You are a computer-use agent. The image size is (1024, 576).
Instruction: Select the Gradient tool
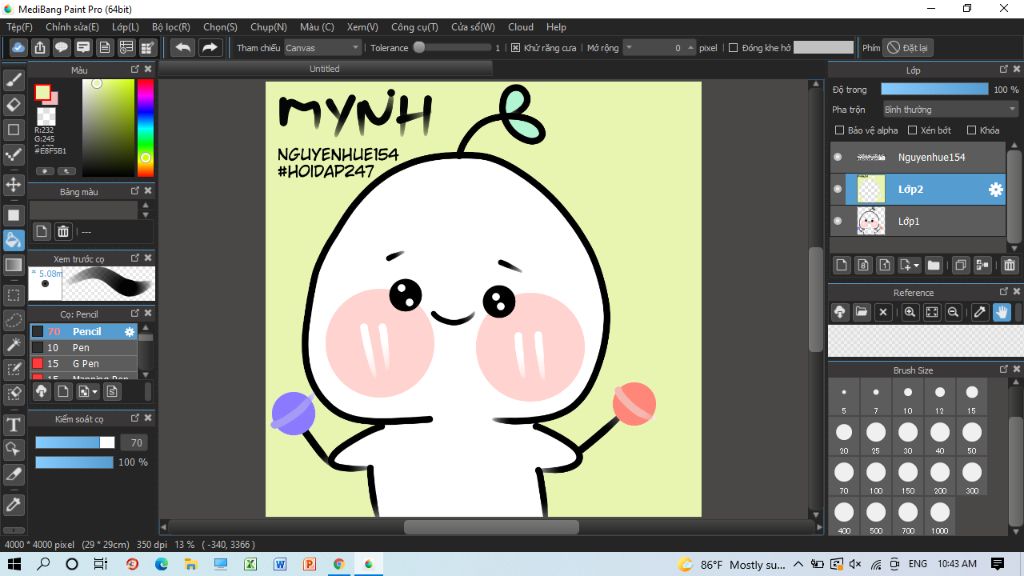point(14,264)
